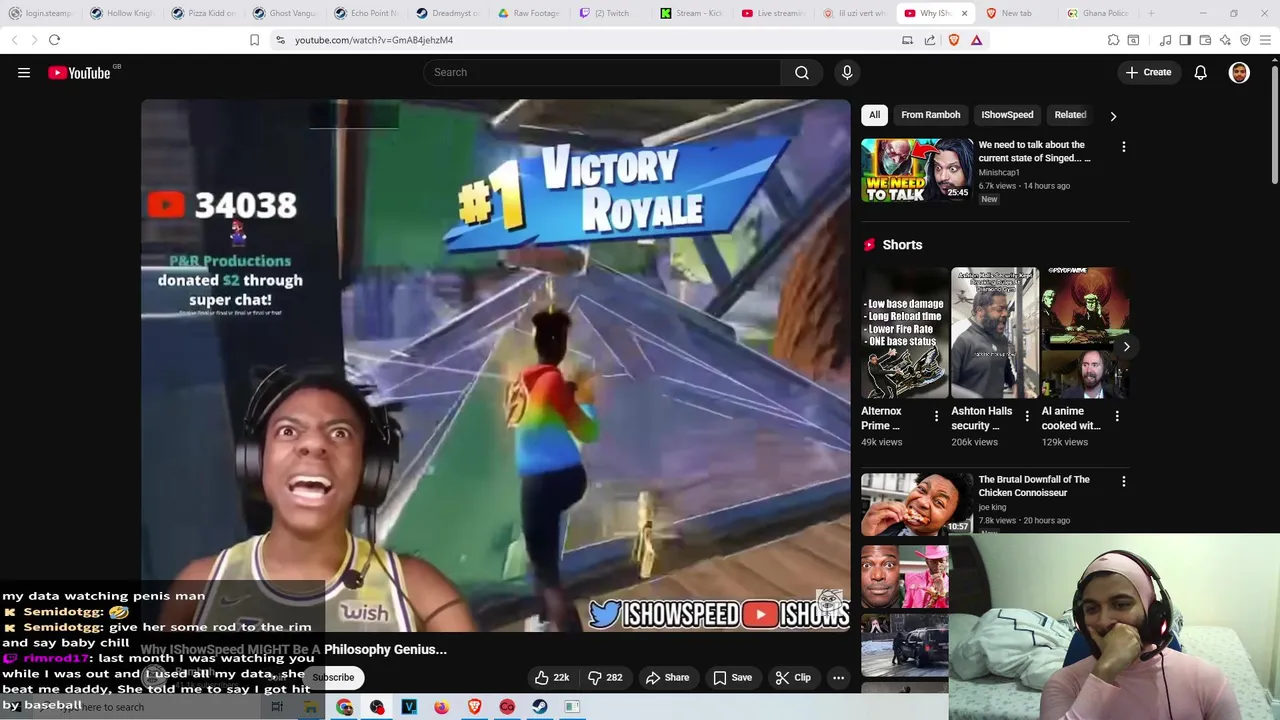This screenshot has height=720, width=1280.
Task: Open the Singed video thumbnail
Action: pyautogui.click(x=917, y=170)
